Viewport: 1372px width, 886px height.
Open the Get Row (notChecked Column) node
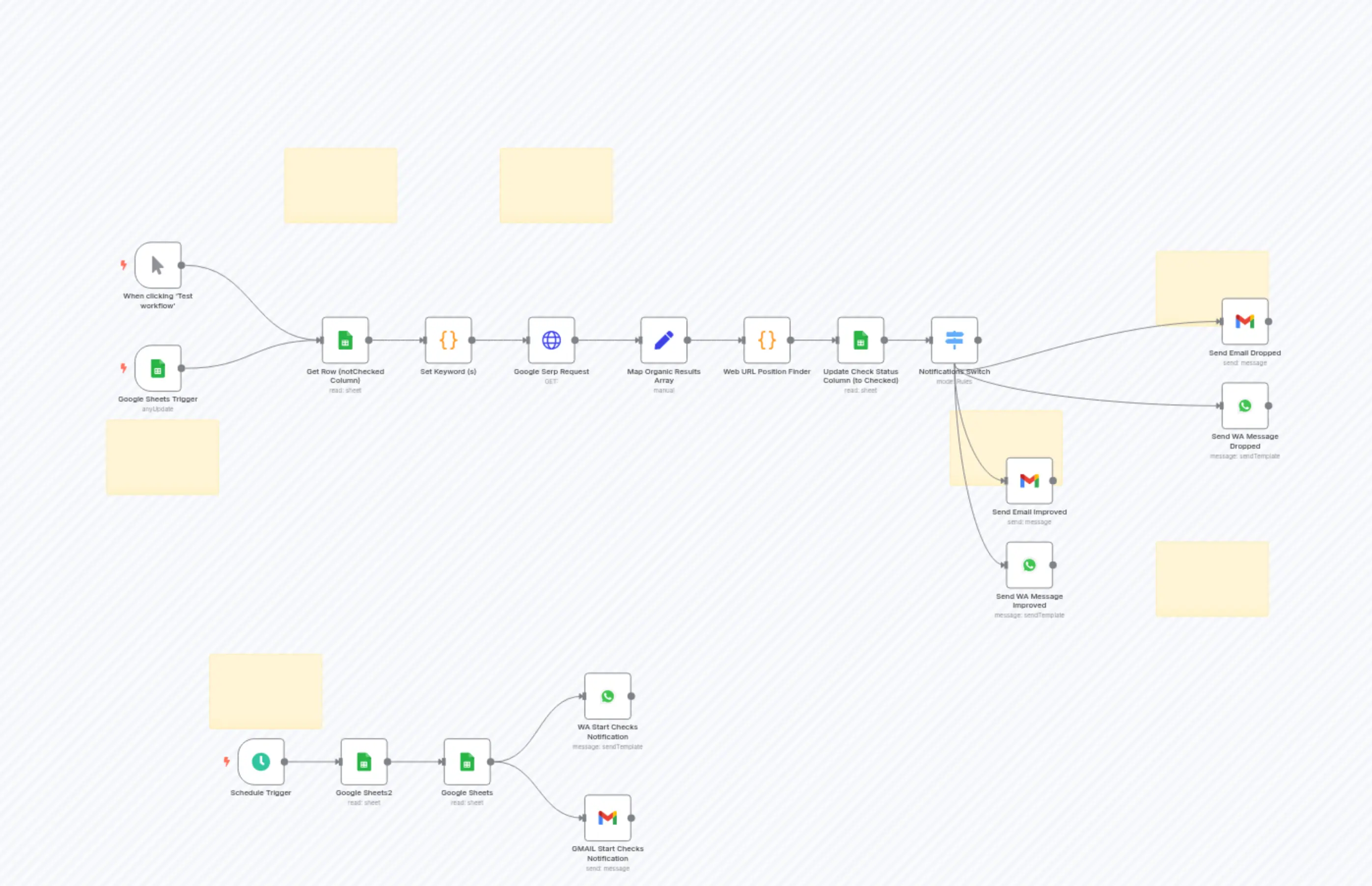(x=345, y=340)
